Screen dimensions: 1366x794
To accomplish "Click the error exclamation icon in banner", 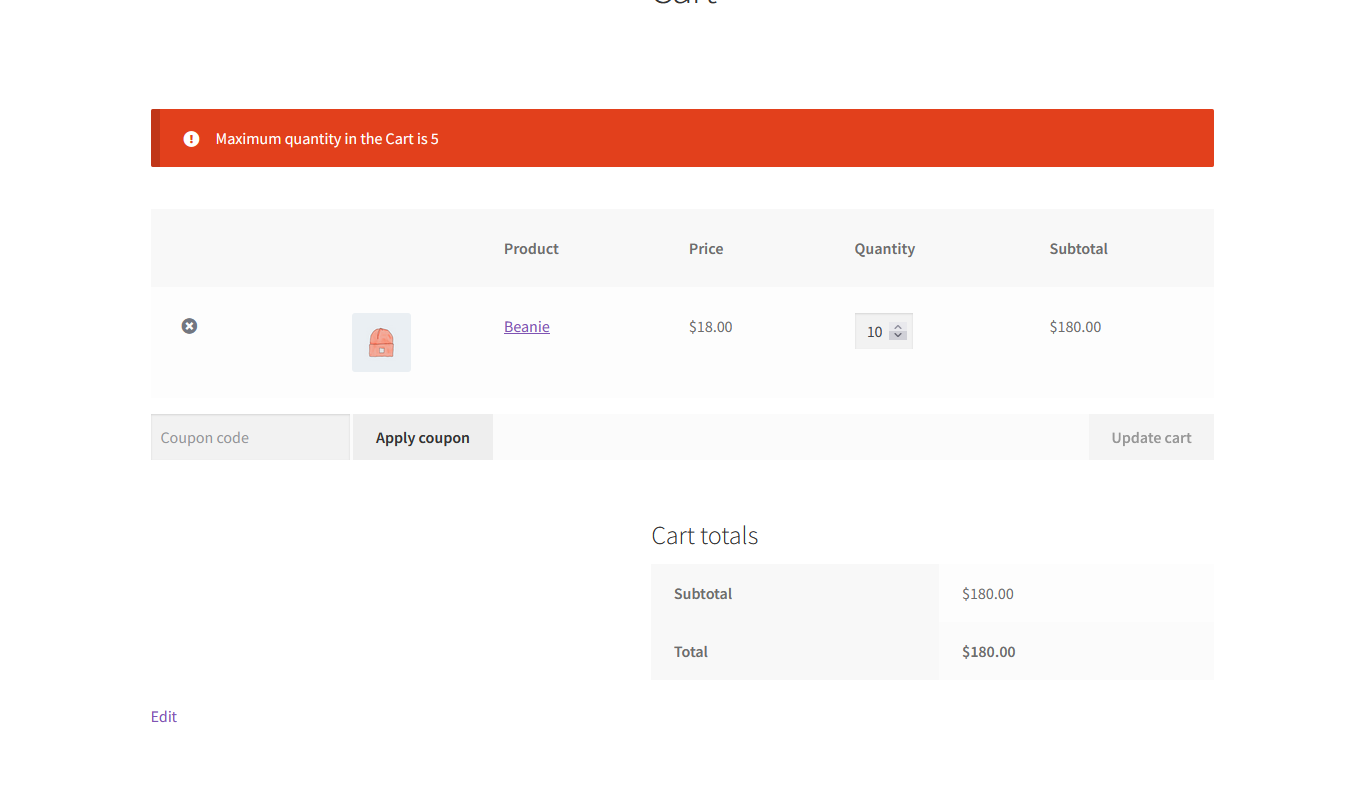I will 191,139.
